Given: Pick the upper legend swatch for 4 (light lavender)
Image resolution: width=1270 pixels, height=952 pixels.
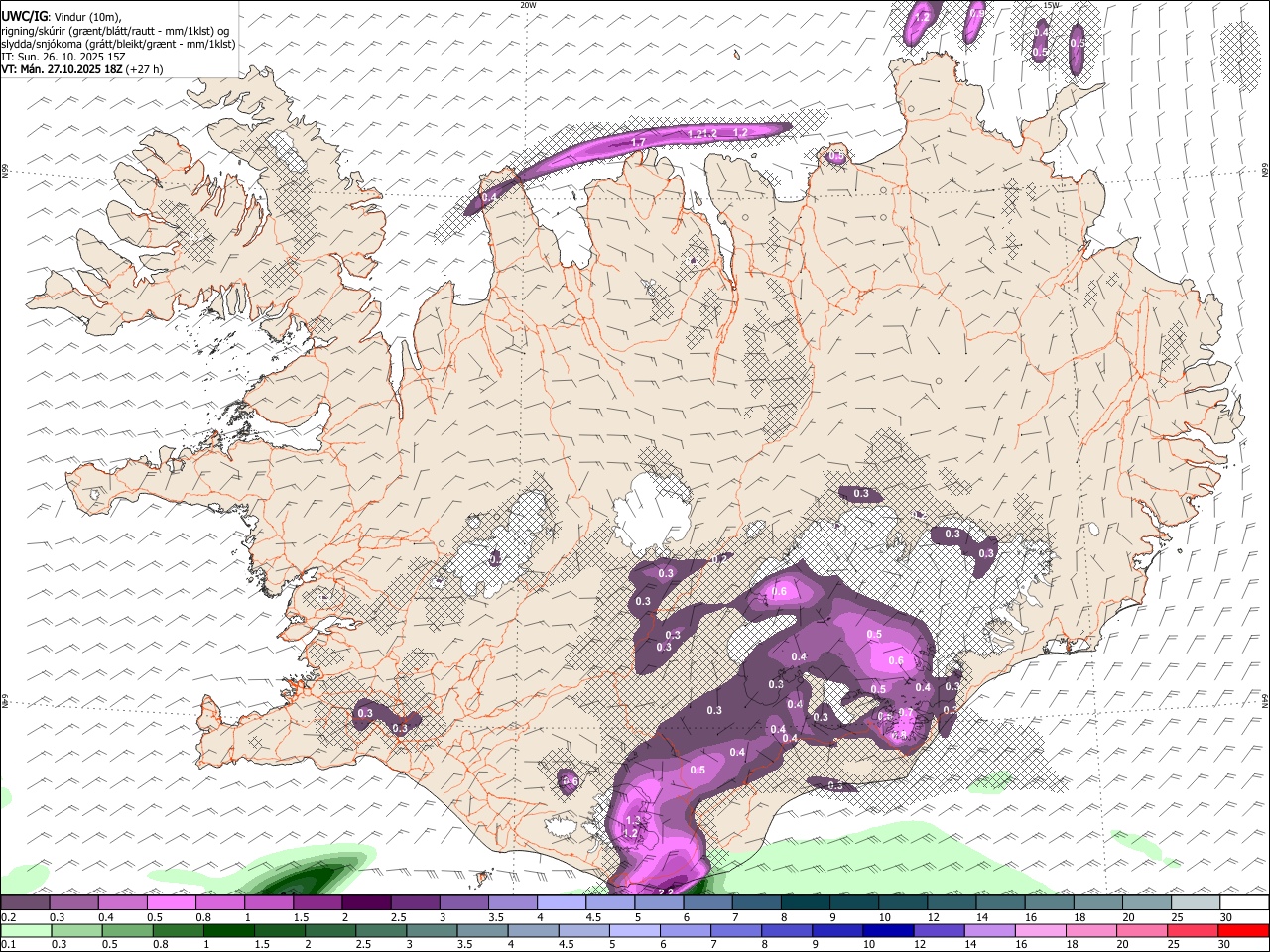Looking at the screenshot, I should (562, 903).
